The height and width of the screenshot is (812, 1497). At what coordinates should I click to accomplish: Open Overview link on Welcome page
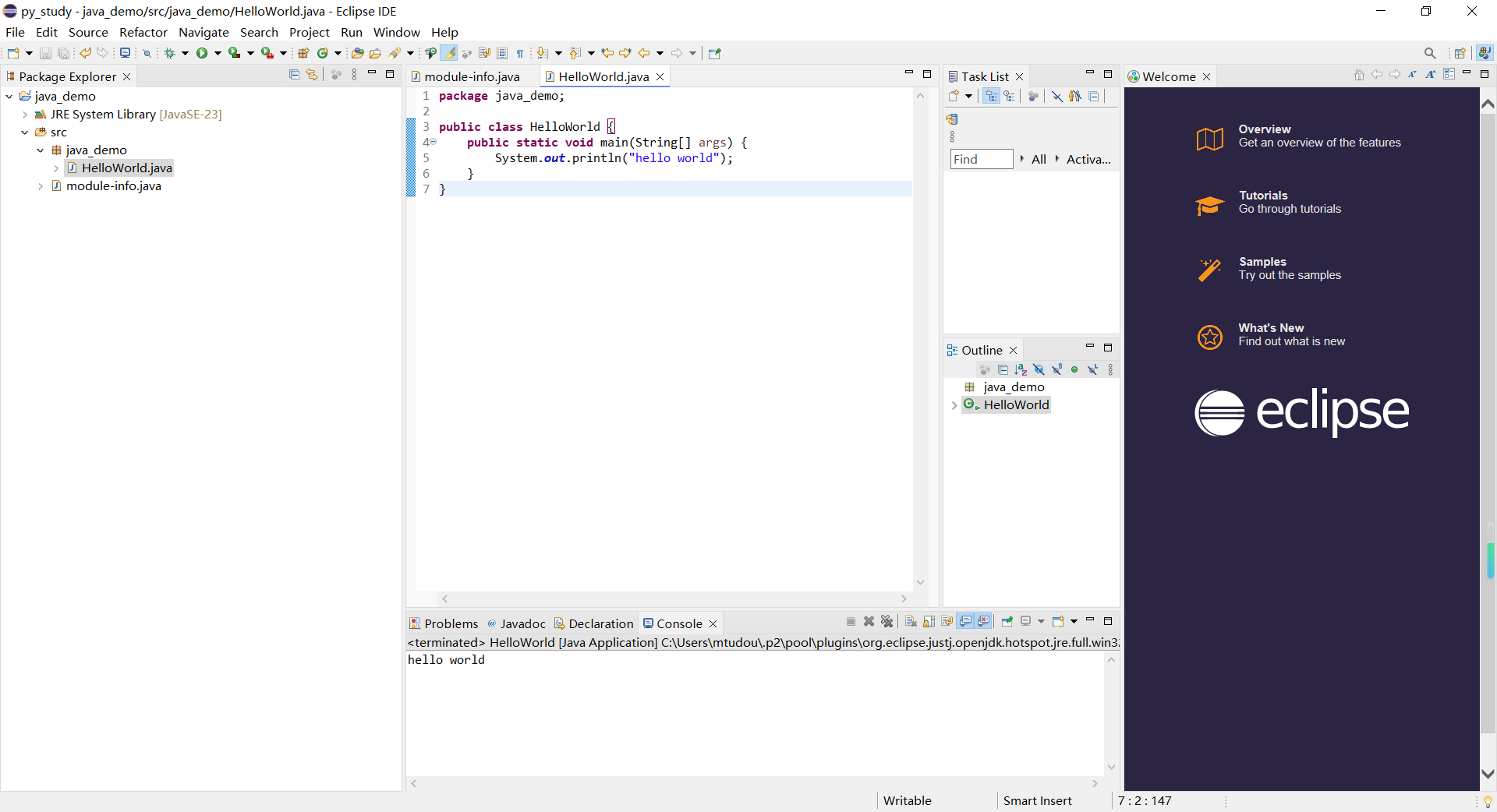[1299, 136]
